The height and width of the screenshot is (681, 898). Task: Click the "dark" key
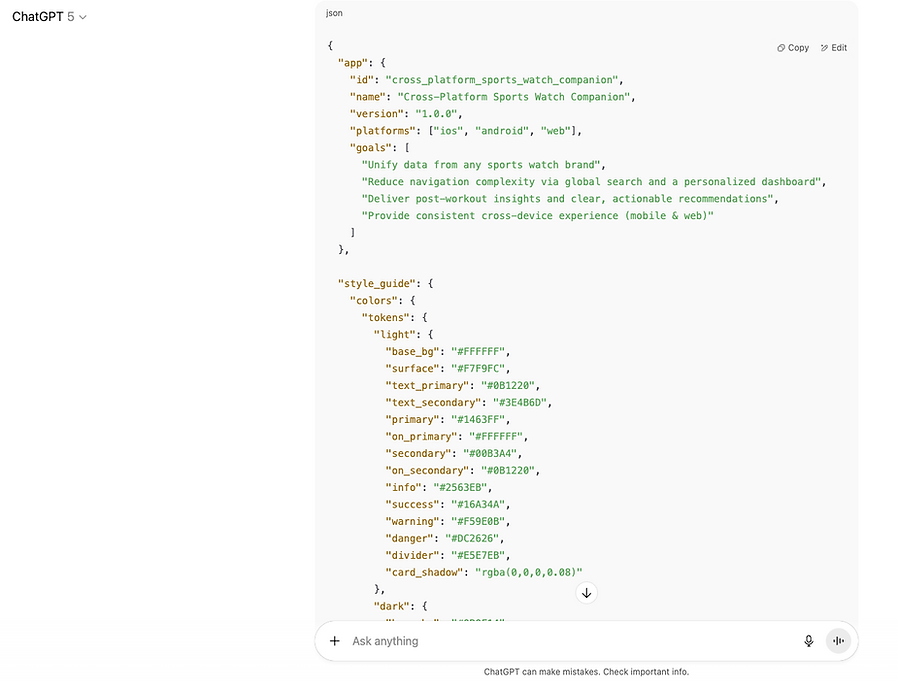pyautogui.click(x=391, y=606)
